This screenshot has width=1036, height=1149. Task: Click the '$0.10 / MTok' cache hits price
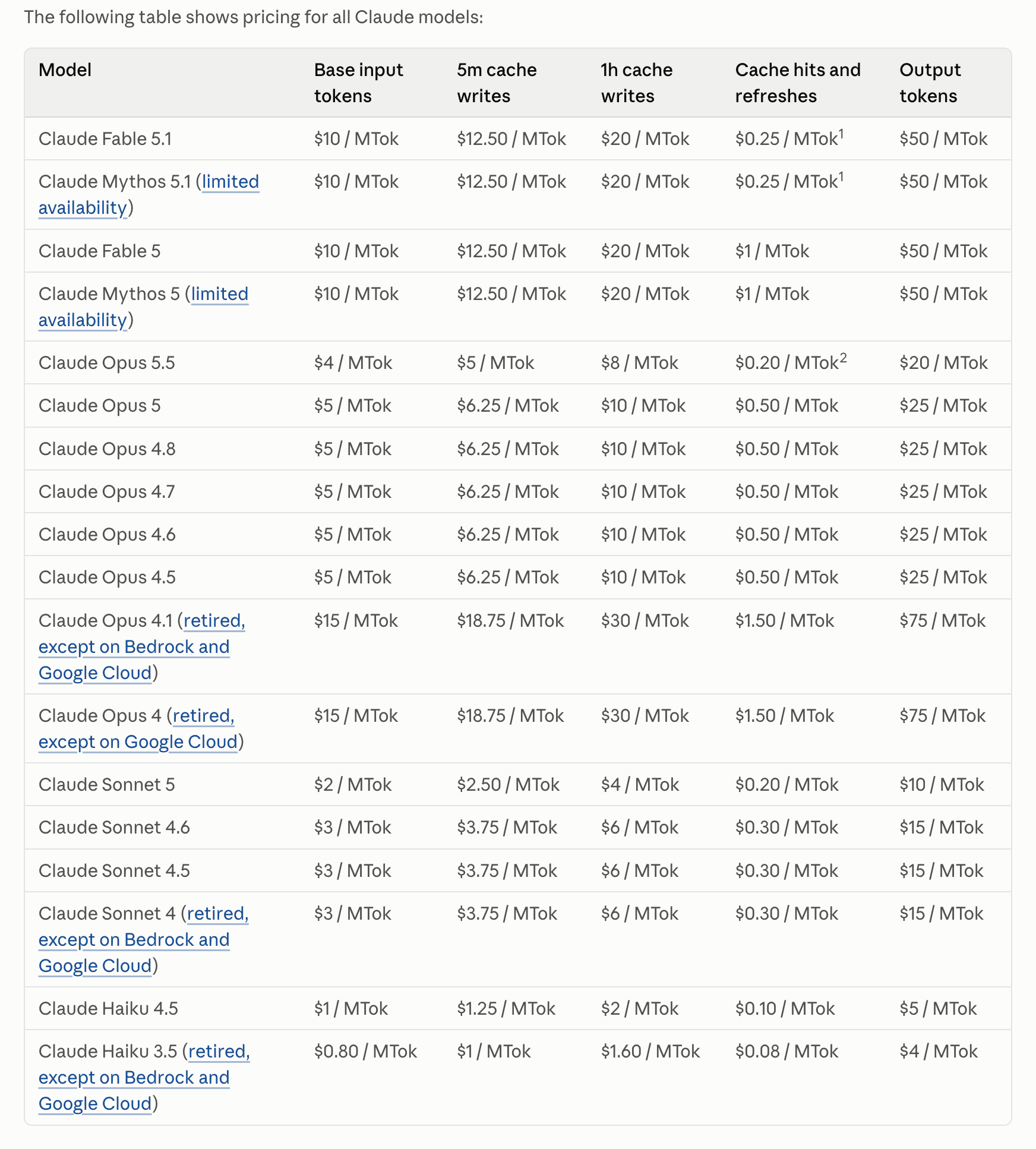(x=785, y=1009)
